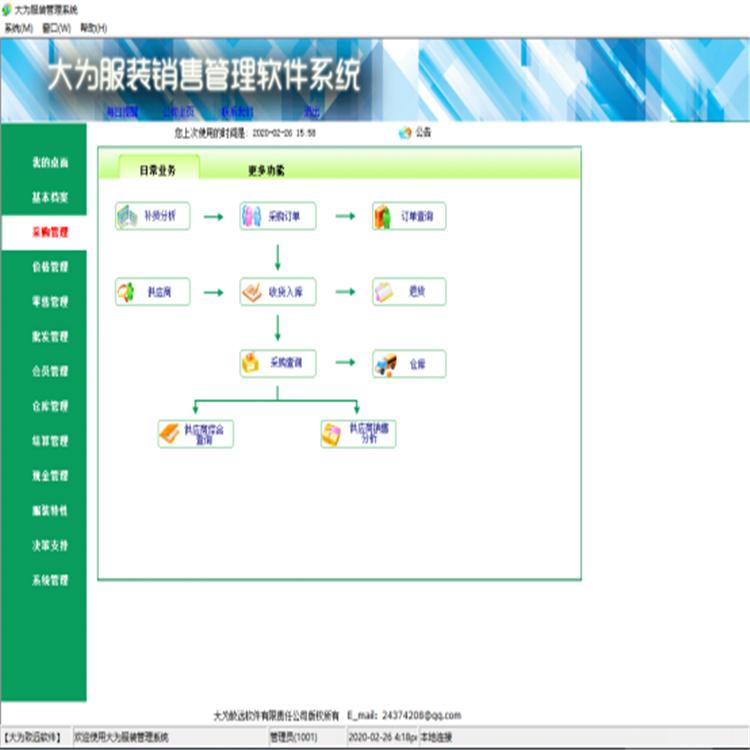Open the 窗口(W) menu
This screenshot has height=750, width=750.
pos(56,28)
